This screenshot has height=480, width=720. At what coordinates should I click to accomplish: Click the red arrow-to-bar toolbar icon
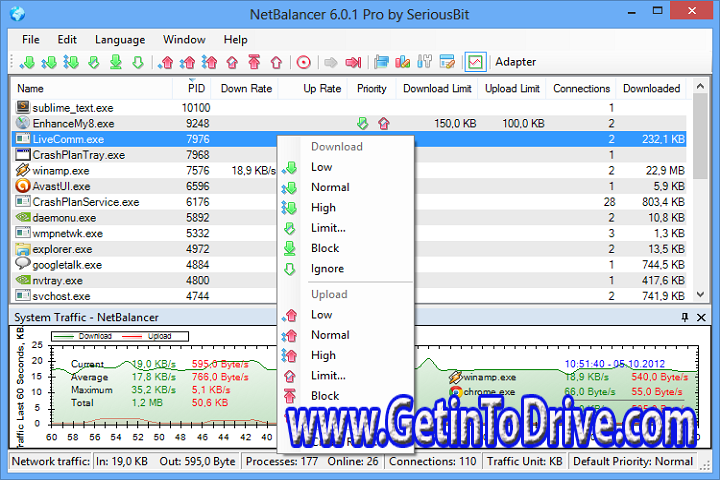(353, 62)
